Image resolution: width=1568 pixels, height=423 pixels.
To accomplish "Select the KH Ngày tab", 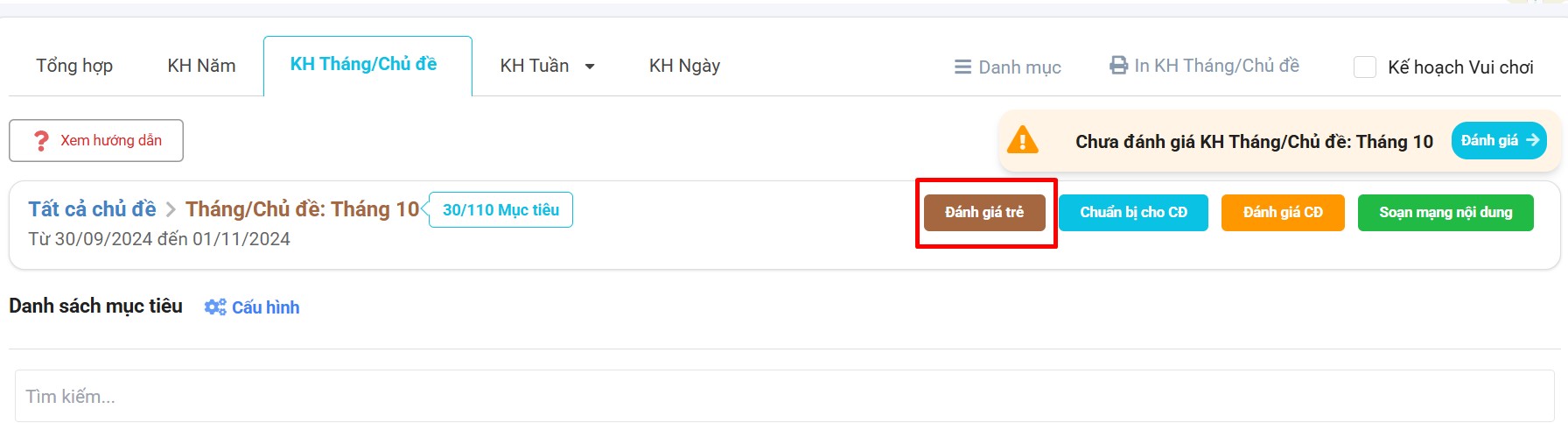I will click(x=684, y=66).
